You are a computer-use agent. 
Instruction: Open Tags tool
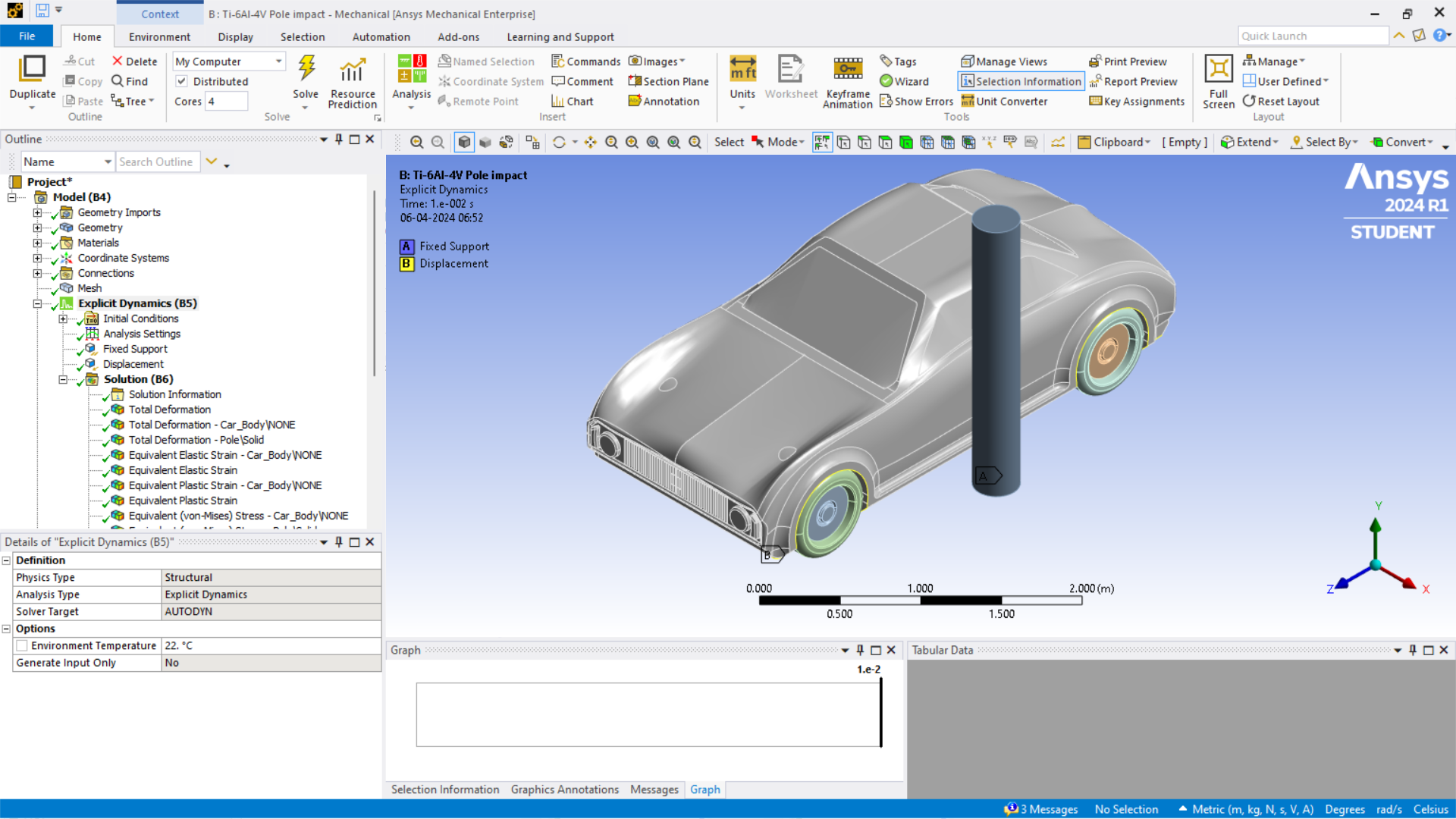[898, 61]
